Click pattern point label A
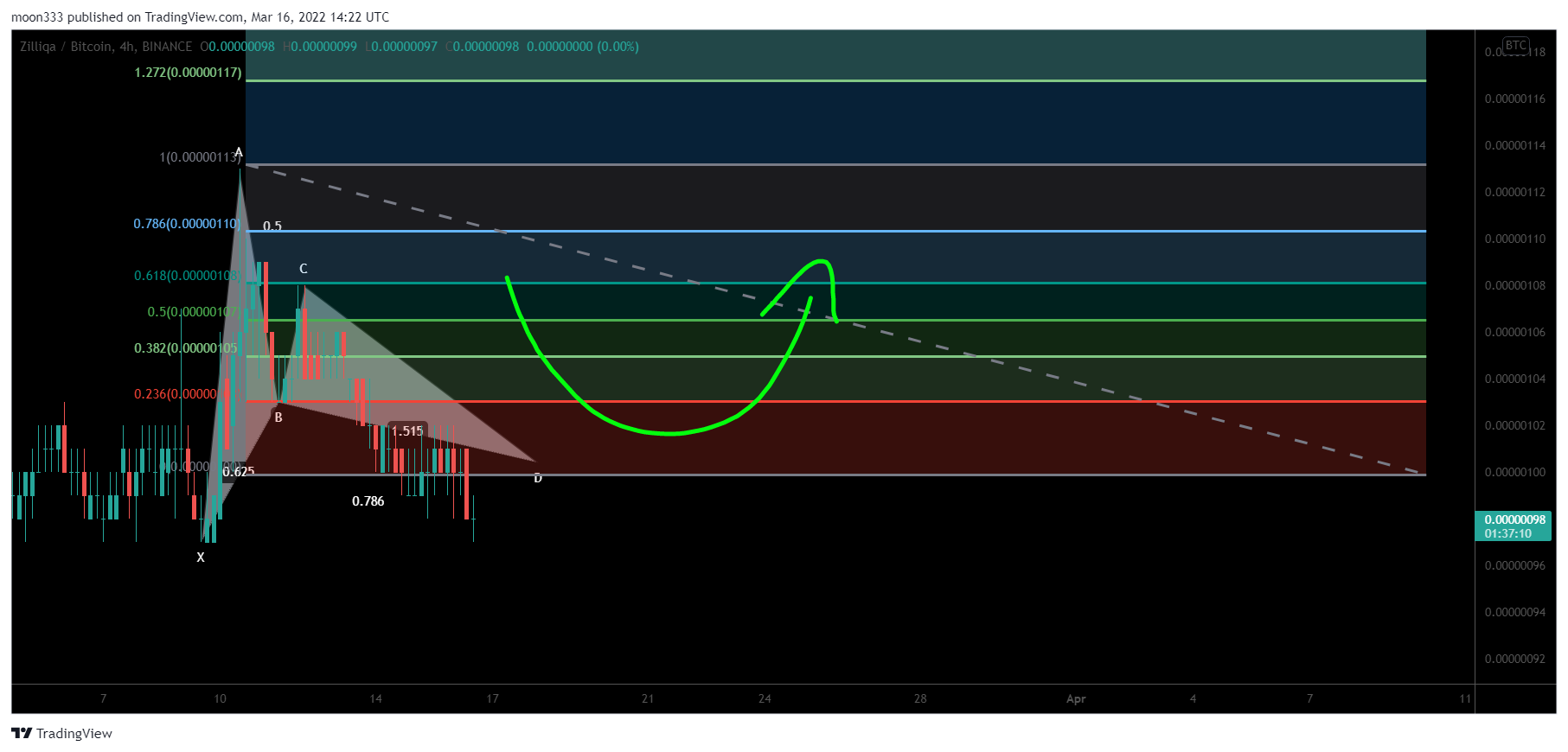The image size is (1568, 752). point(239,152)
